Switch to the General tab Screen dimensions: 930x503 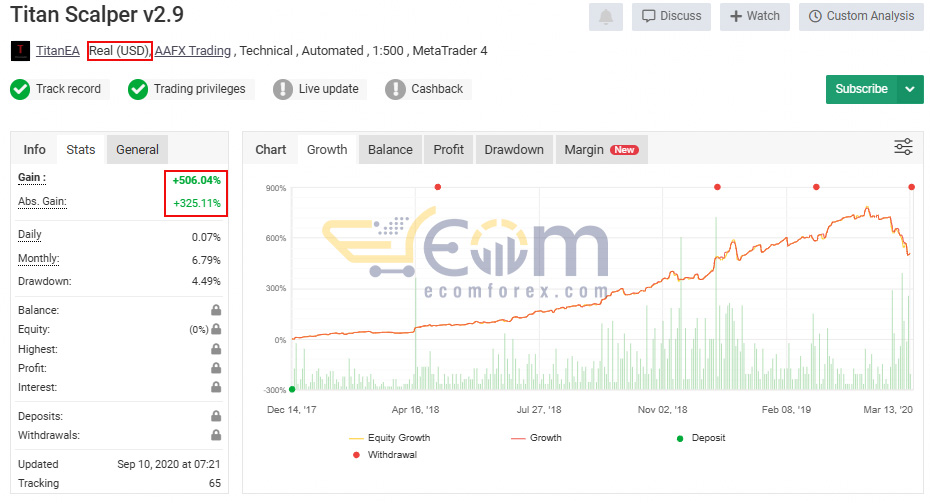(x=137, y=149)
